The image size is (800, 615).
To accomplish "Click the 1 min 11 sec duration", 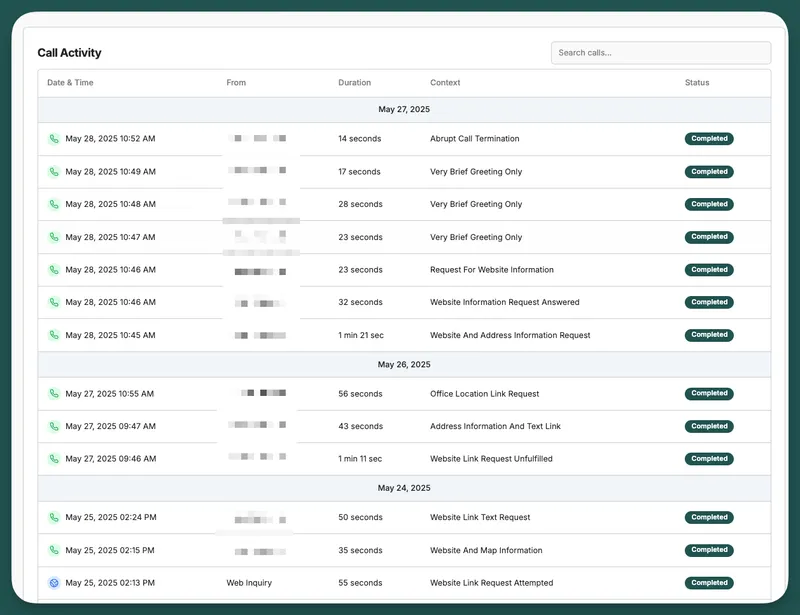I will pyautogui.click(x=360, y=459).
